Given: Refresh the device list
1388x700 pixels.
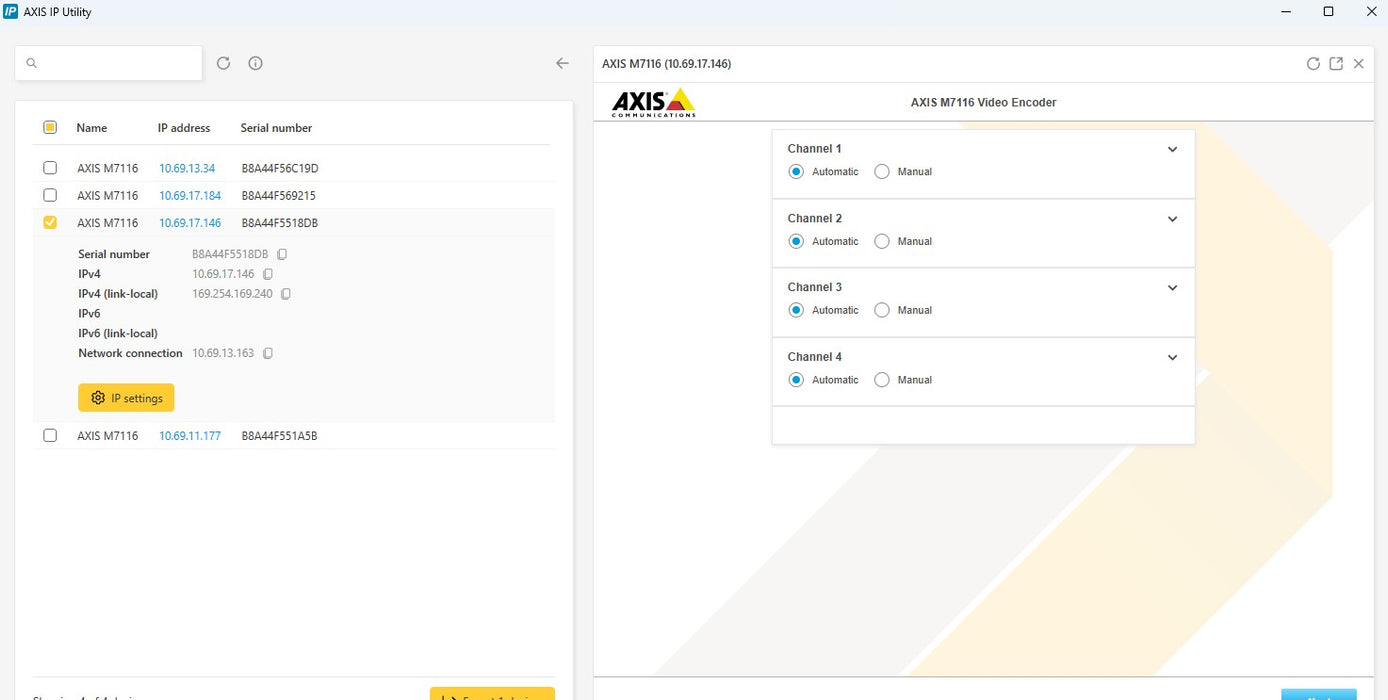Looking at the screenshot, I should 223,63.
